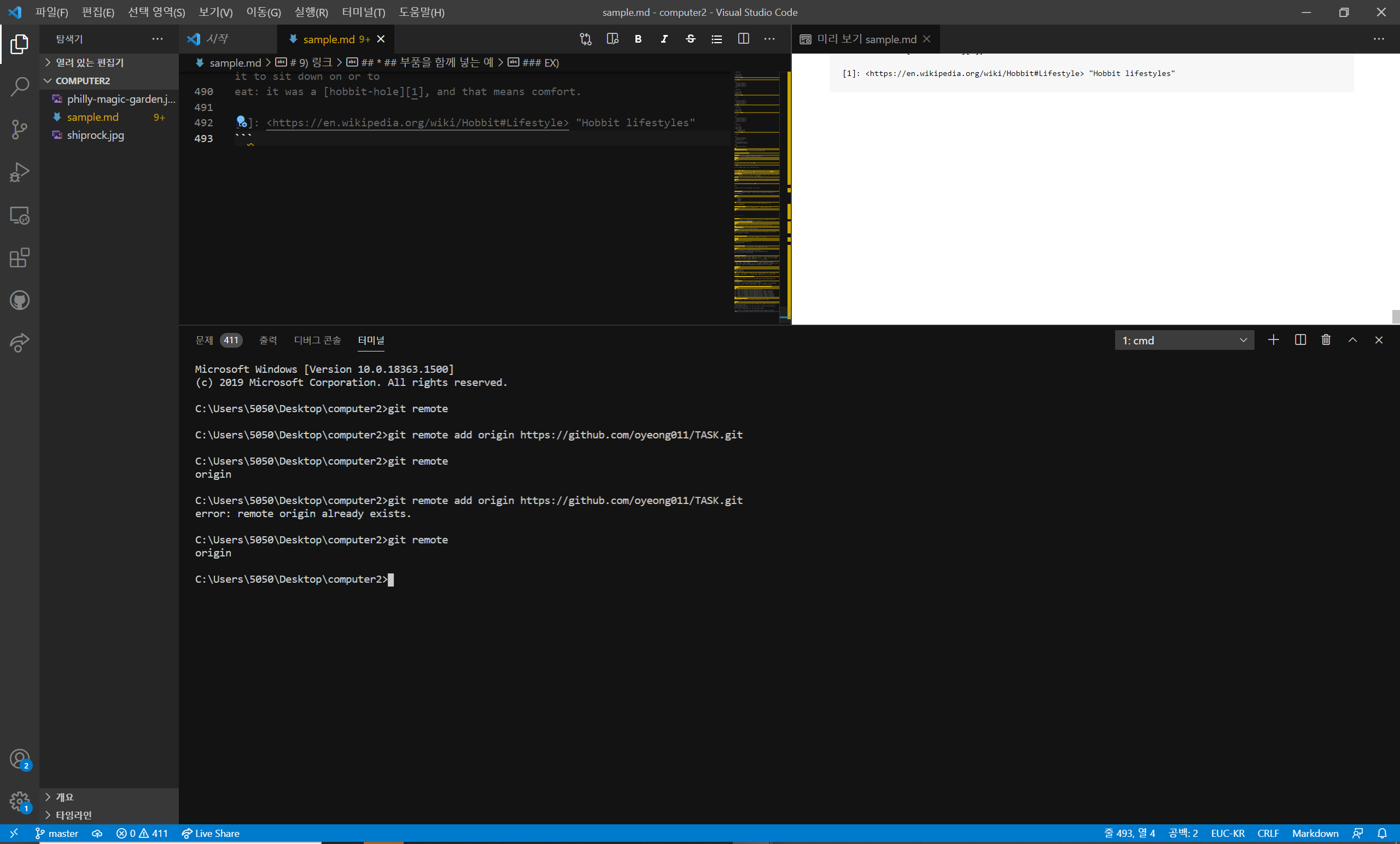Click the preview pane vertical scrollbar thumb
This screenshot has height=844, width=1400.
pyautogui.click(x=1396, y=317)
